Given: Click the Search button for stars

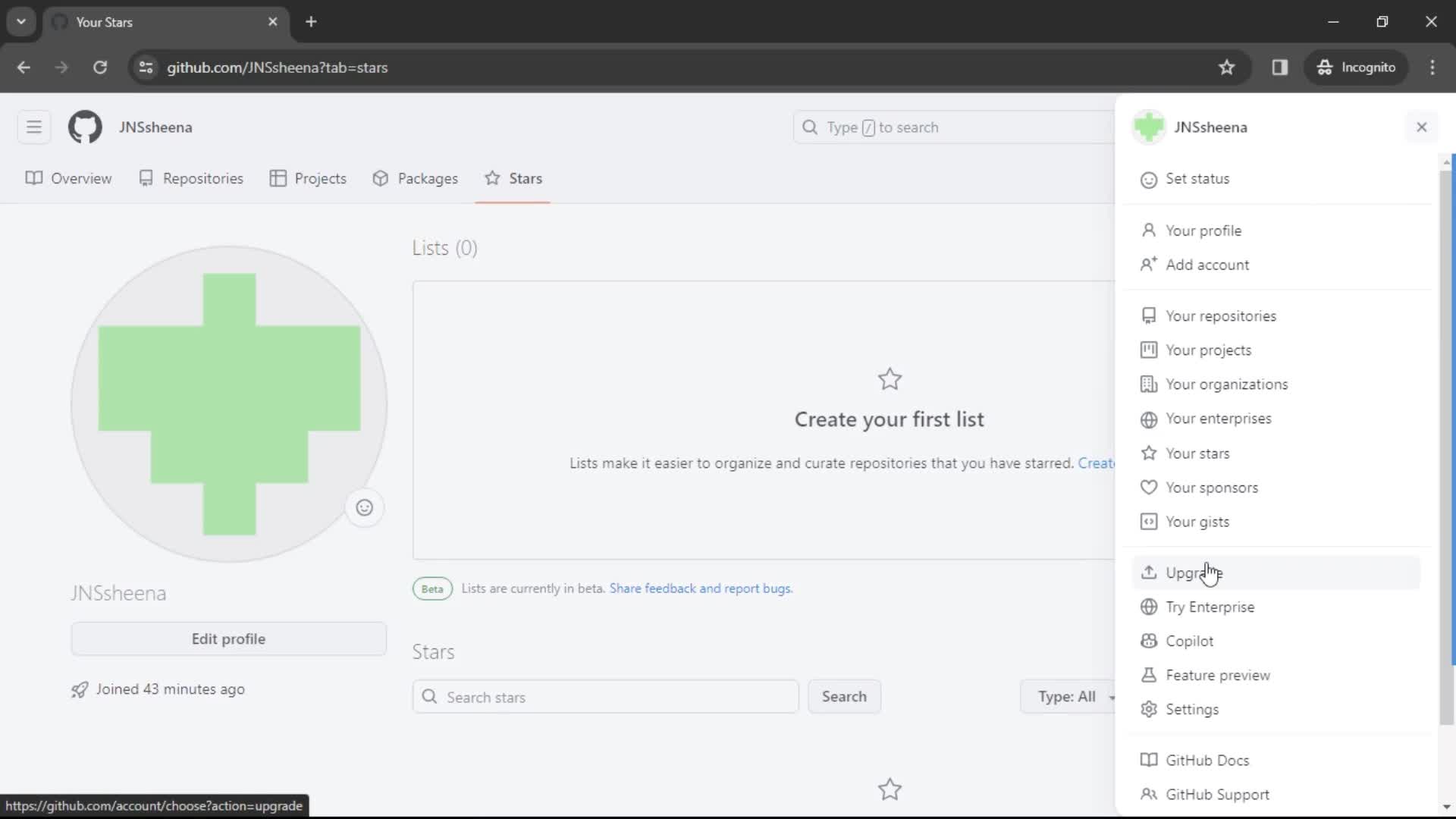Looking at the screenshot, I should [845, 696].
